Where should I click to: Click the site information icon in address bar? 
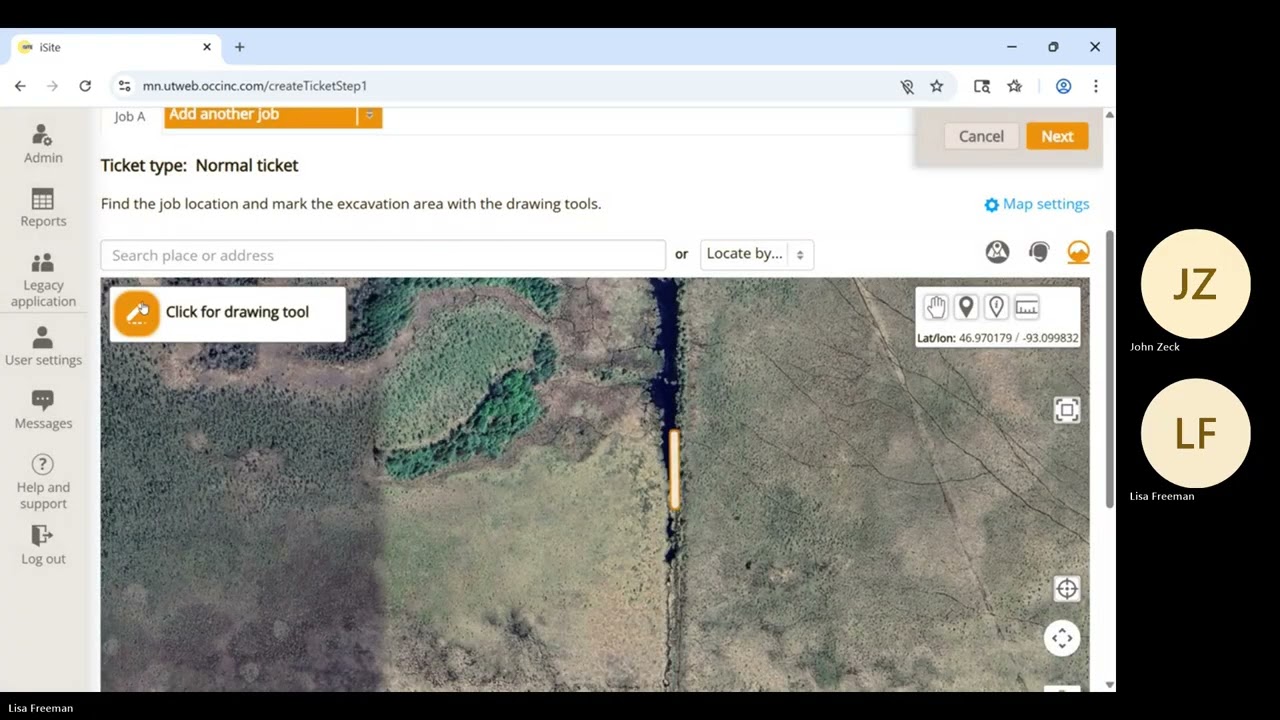click(x=124, y=86)
